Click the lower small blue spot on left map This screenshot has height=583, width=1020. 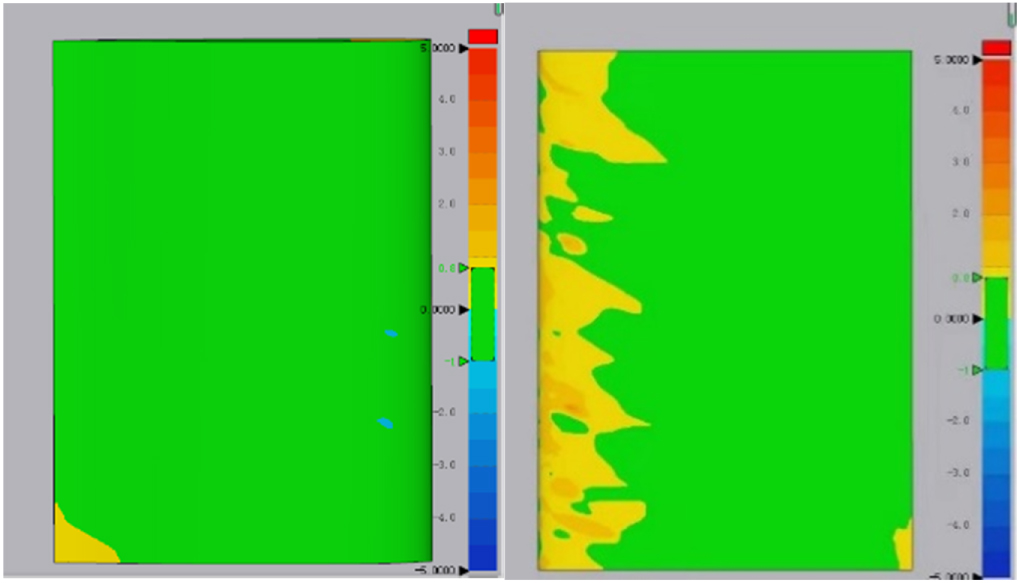(385, 424)
